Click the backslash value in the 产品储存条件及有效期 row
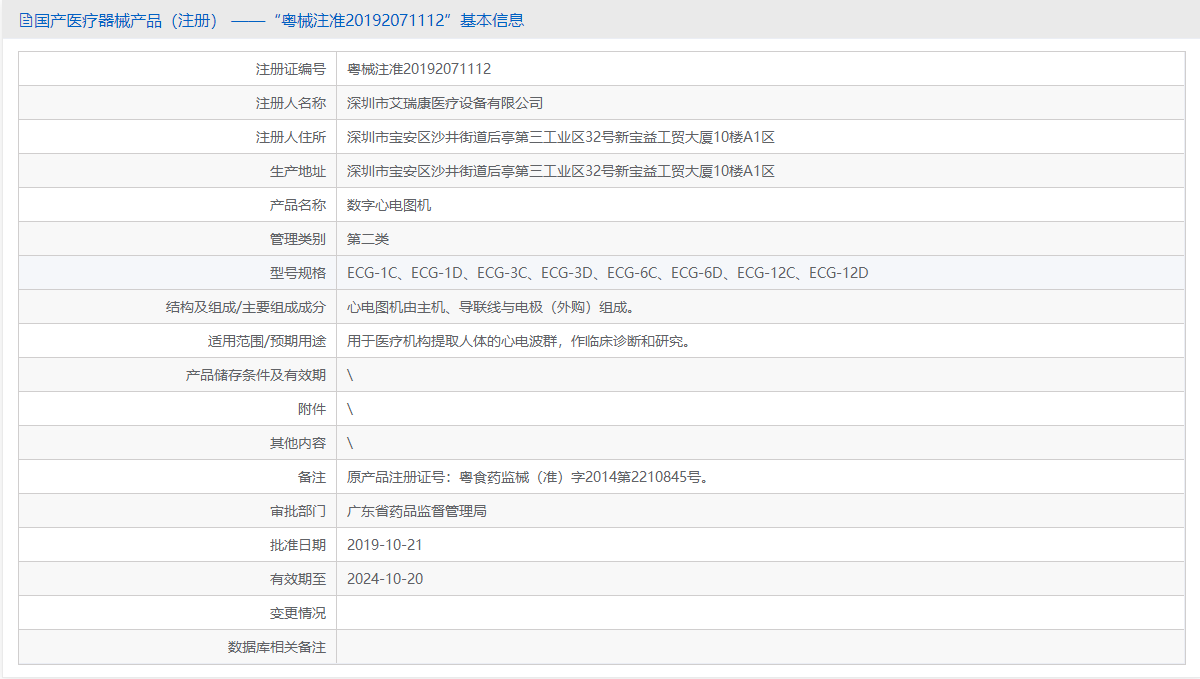 click(350, 375)
